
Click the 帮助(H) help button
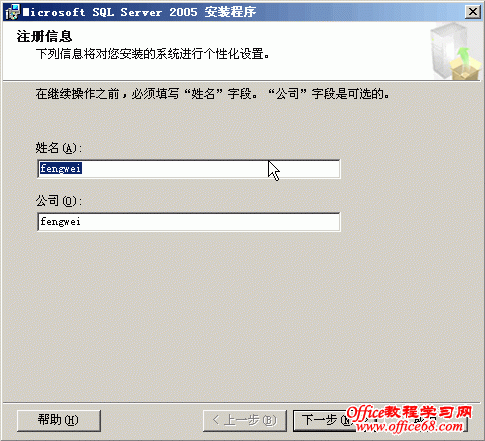pos(59,420)
